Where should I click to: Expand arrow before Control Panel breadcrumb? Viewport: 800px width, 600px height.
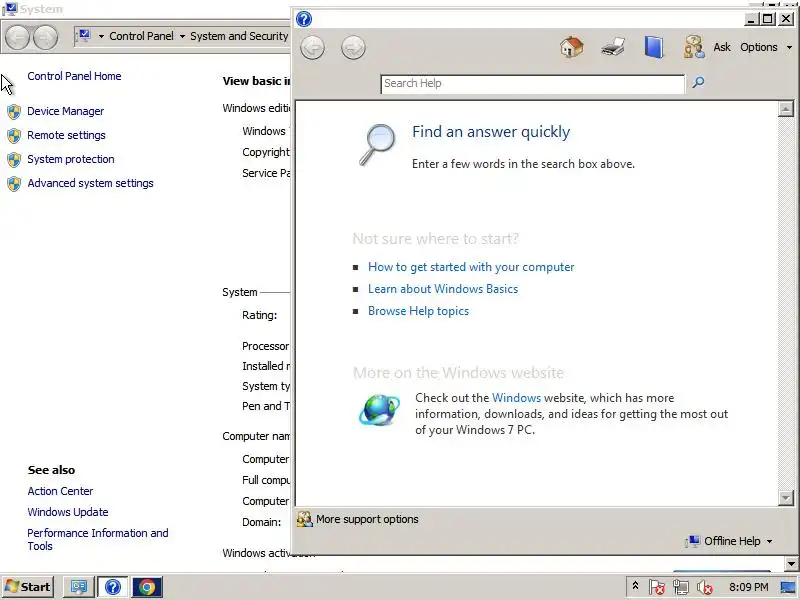pos(101,36)
